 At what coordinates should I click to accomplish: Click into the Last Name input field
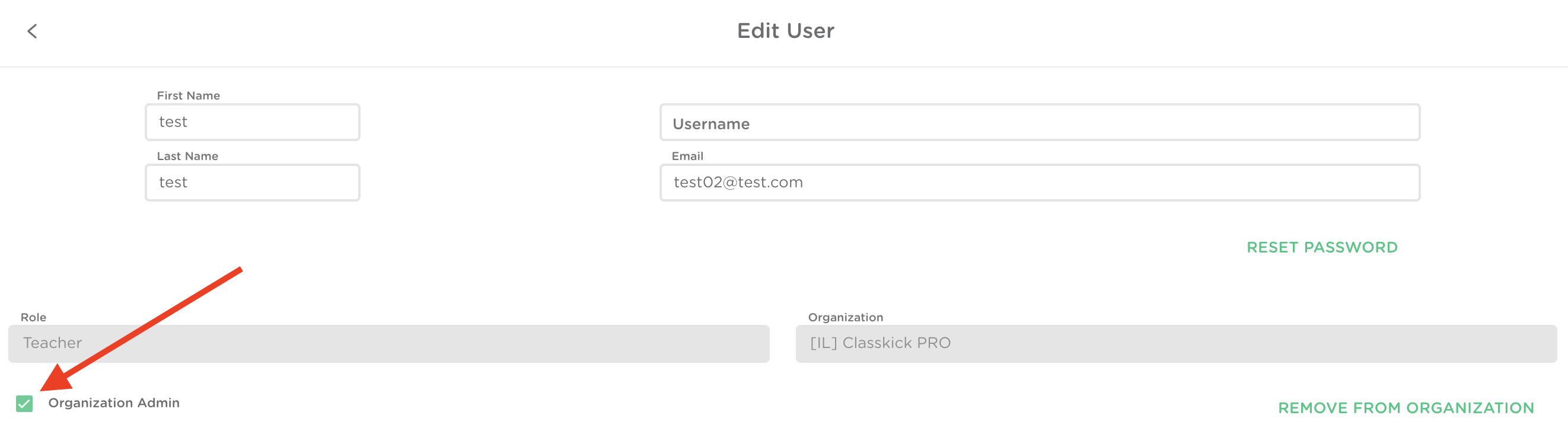[252, 183]
